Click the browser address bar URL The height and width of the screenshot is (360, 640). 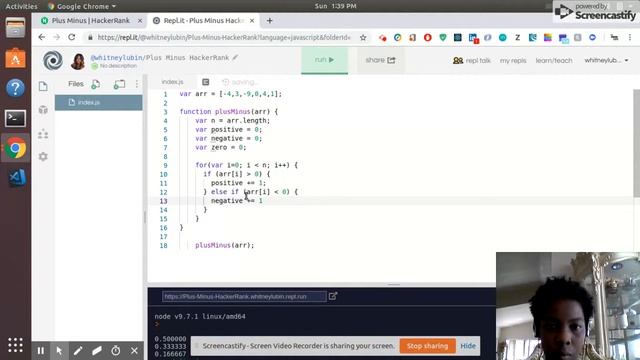224,37
